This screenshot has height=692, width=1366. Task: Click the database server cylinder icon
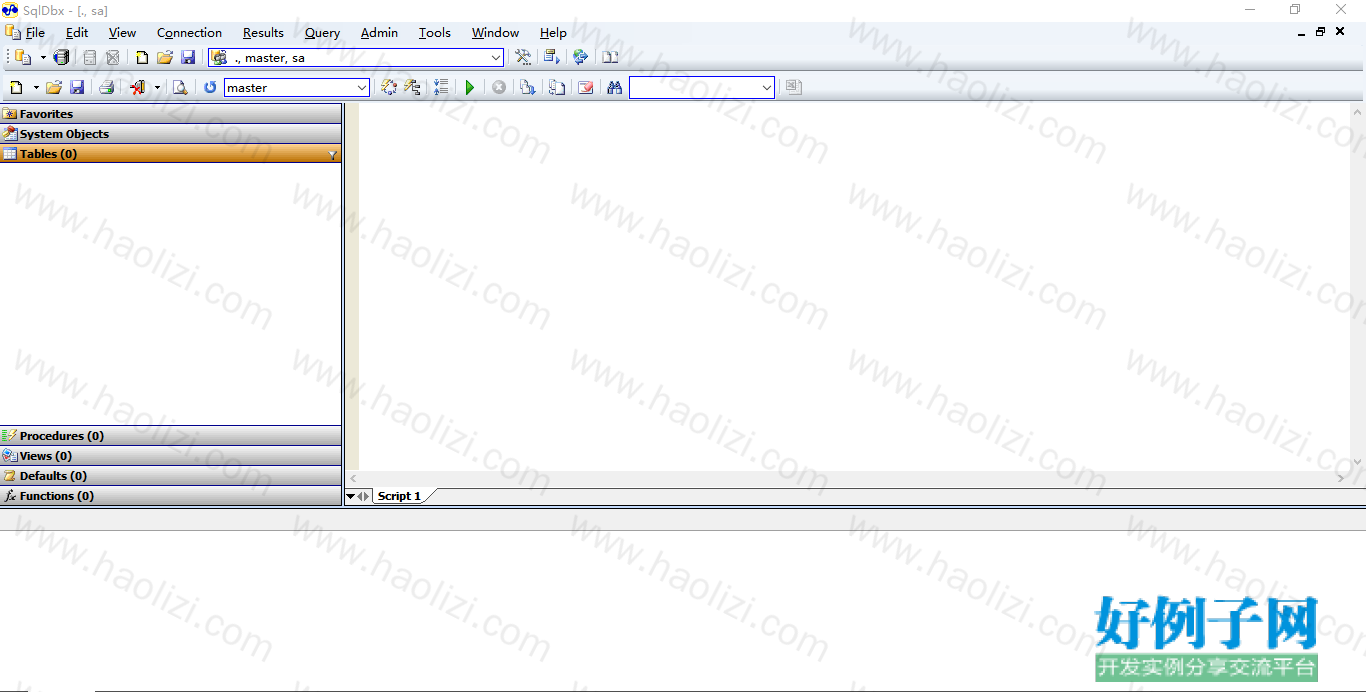tap(61, 58)
